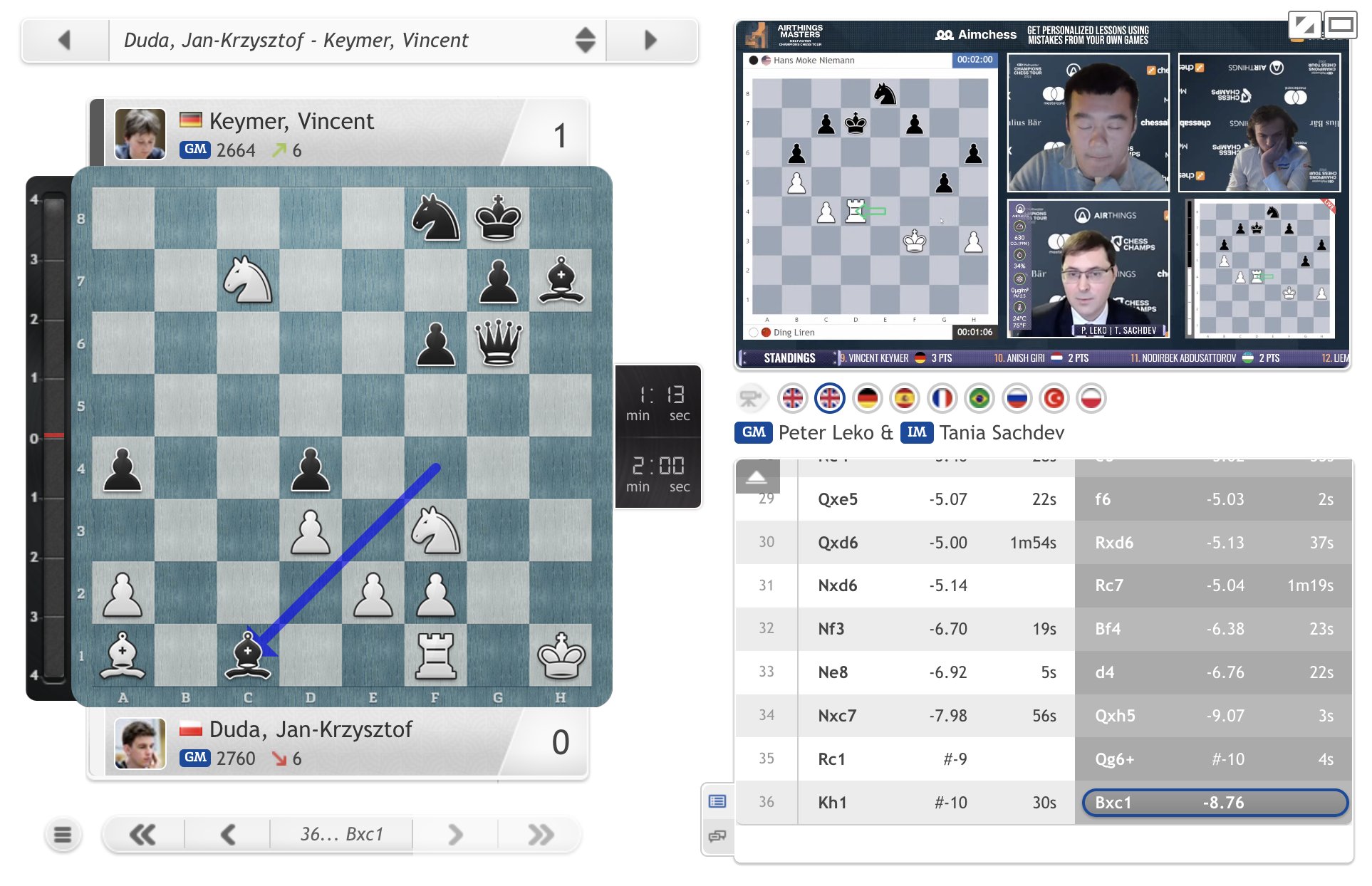
Task: Step back one move
Action: pyautogui.click(x=228, y=834)
